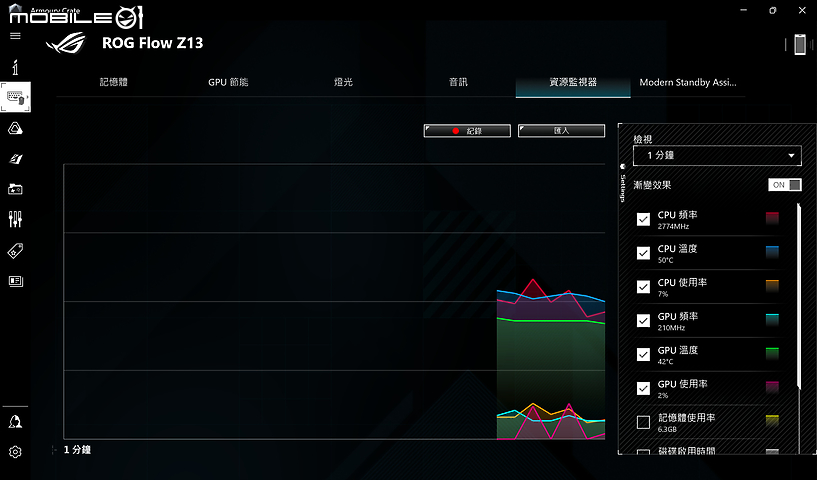The width and height of the screenshot is (817, 480).
Task: Click the ROG logo
Action: point(66,43)
